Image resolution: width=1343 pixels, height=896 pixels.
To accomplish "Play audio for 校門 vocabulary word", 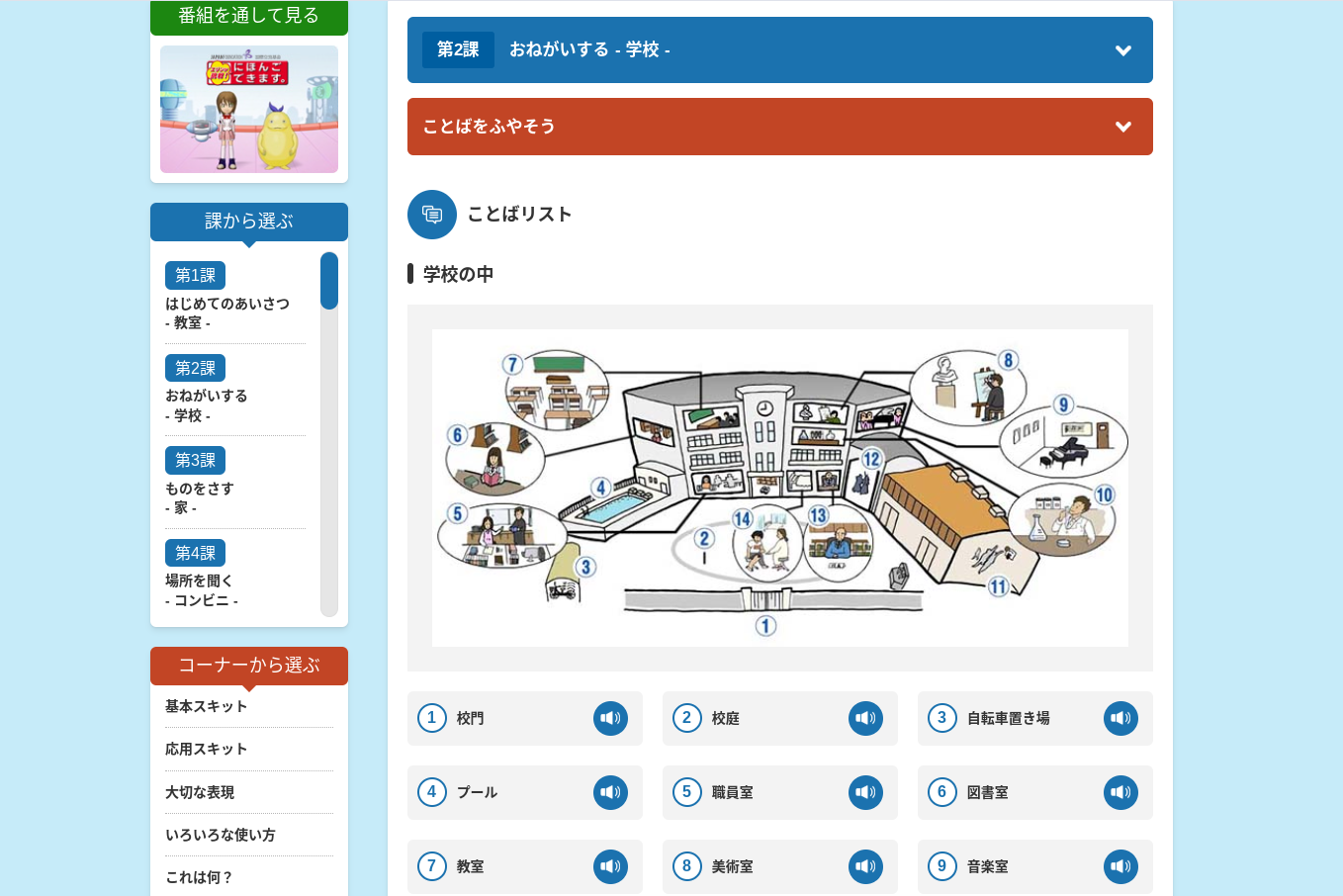I will tap(610, 718).
